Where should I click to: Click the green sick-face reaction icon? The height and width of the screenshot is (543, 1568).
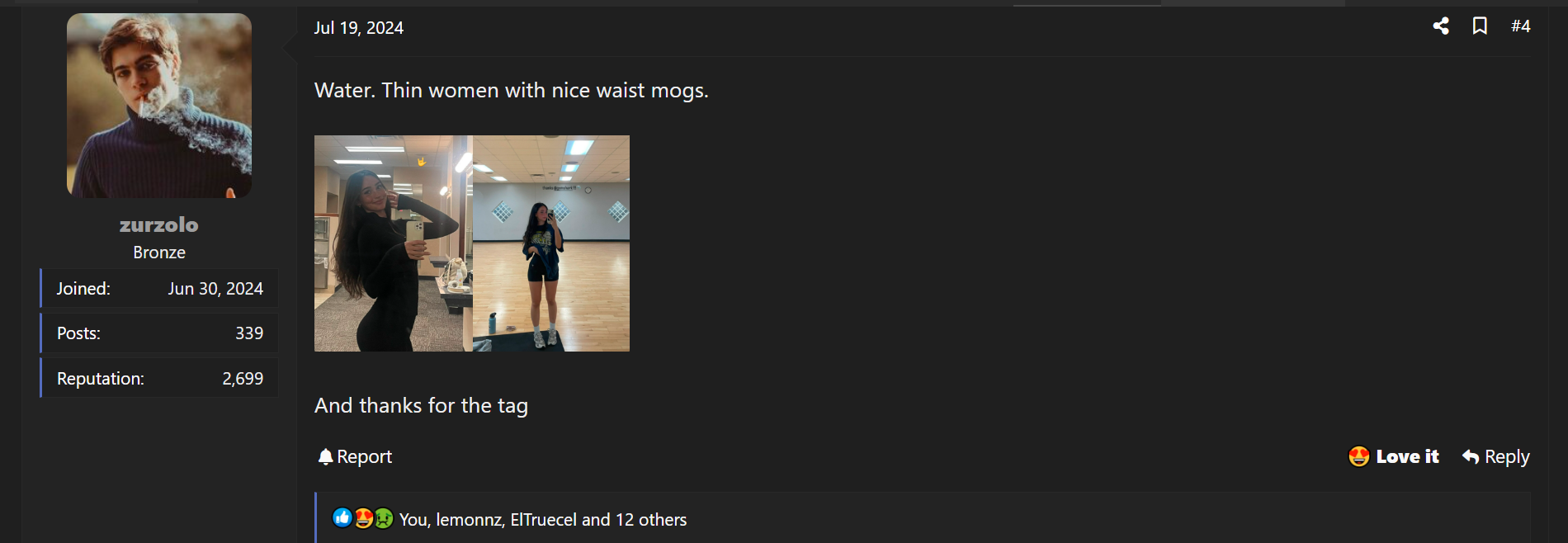click(384, 518)
